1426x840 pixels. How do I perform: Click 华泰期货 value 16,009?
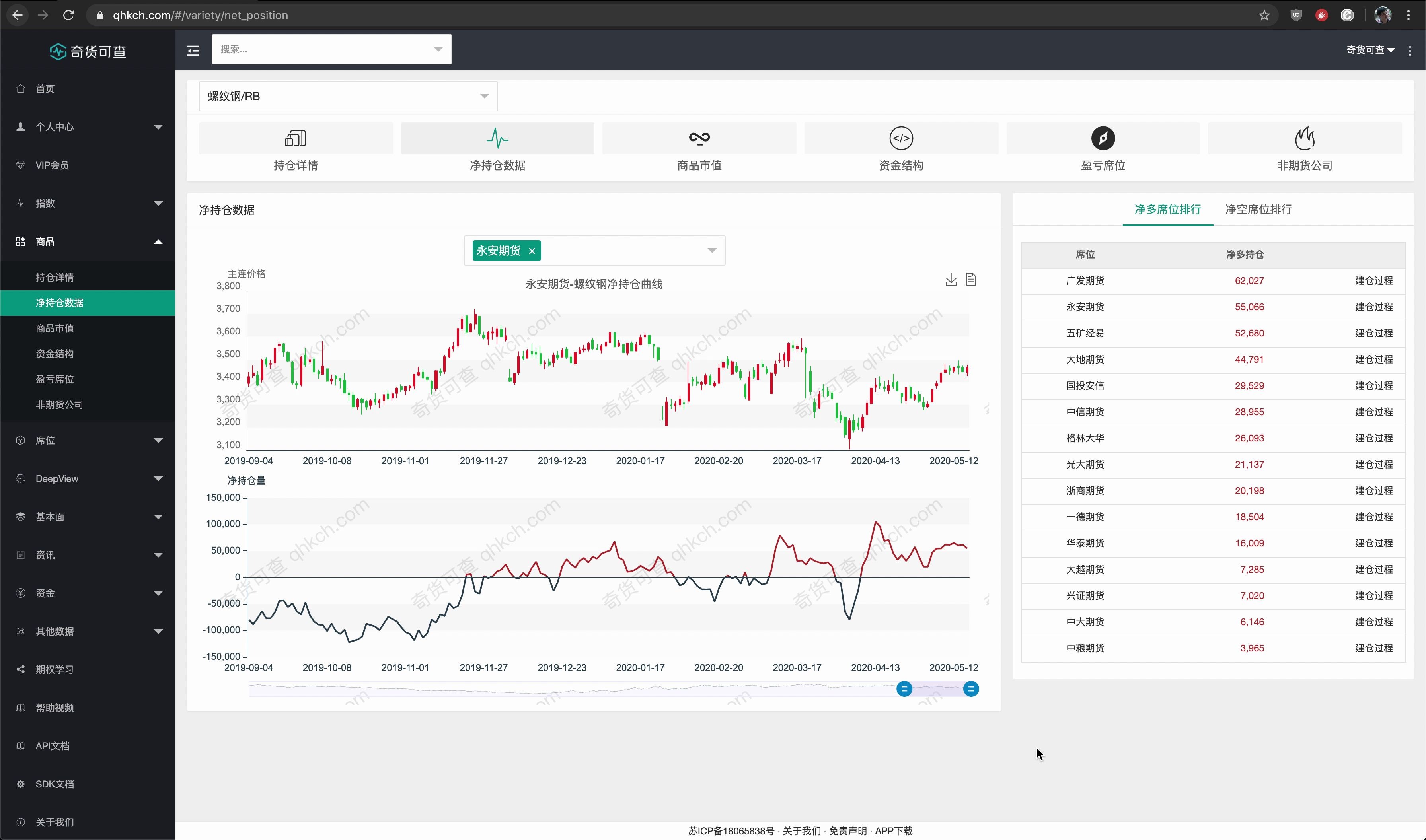pos(1249,543)
